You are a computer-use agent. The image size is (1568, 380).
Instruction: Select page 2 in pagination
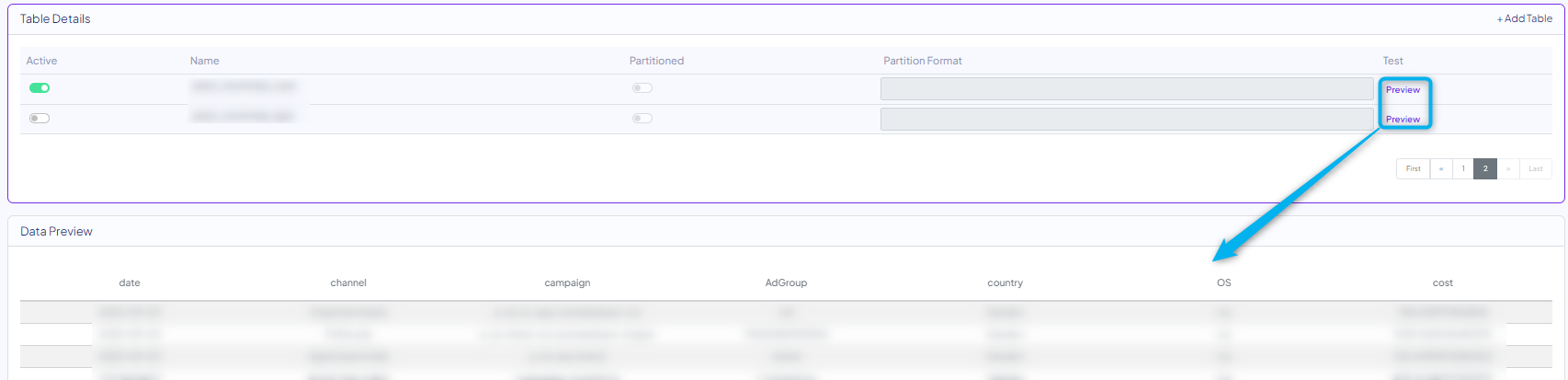1485,169
